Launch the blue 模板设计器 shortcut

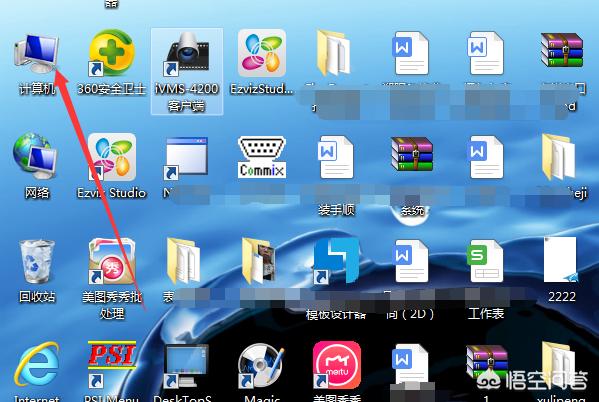tap(336, 261)
